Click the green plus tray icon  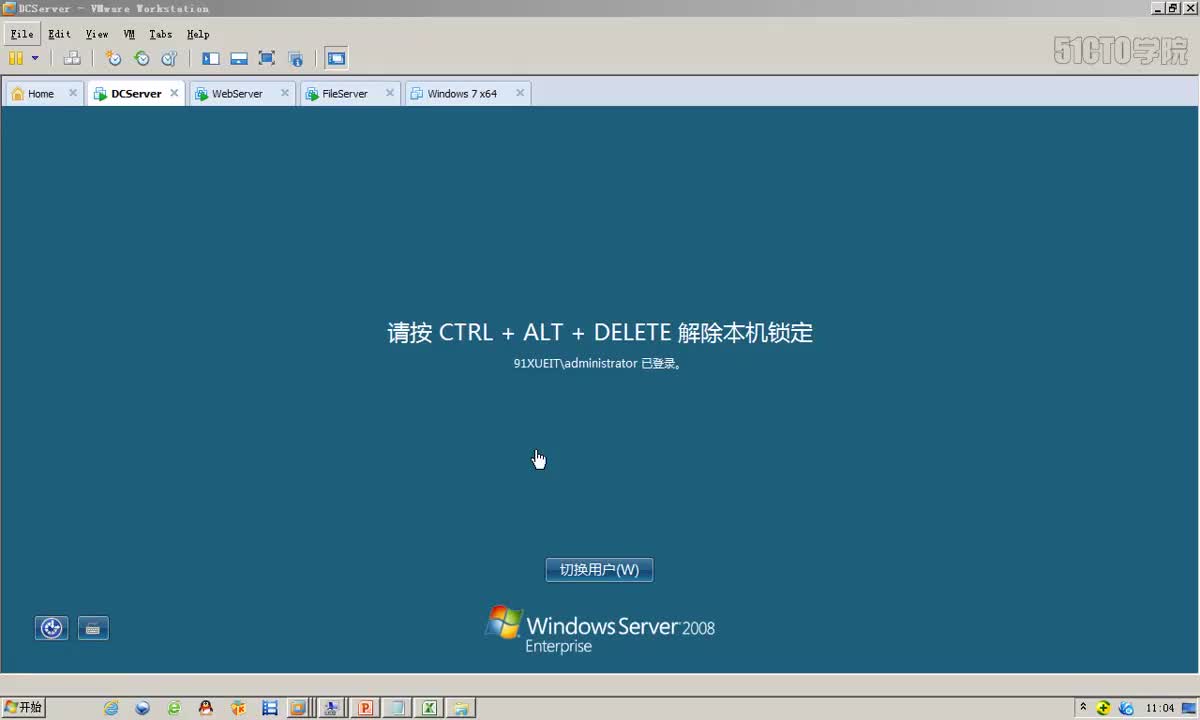pyautogui.click(x=1104, y=708)
